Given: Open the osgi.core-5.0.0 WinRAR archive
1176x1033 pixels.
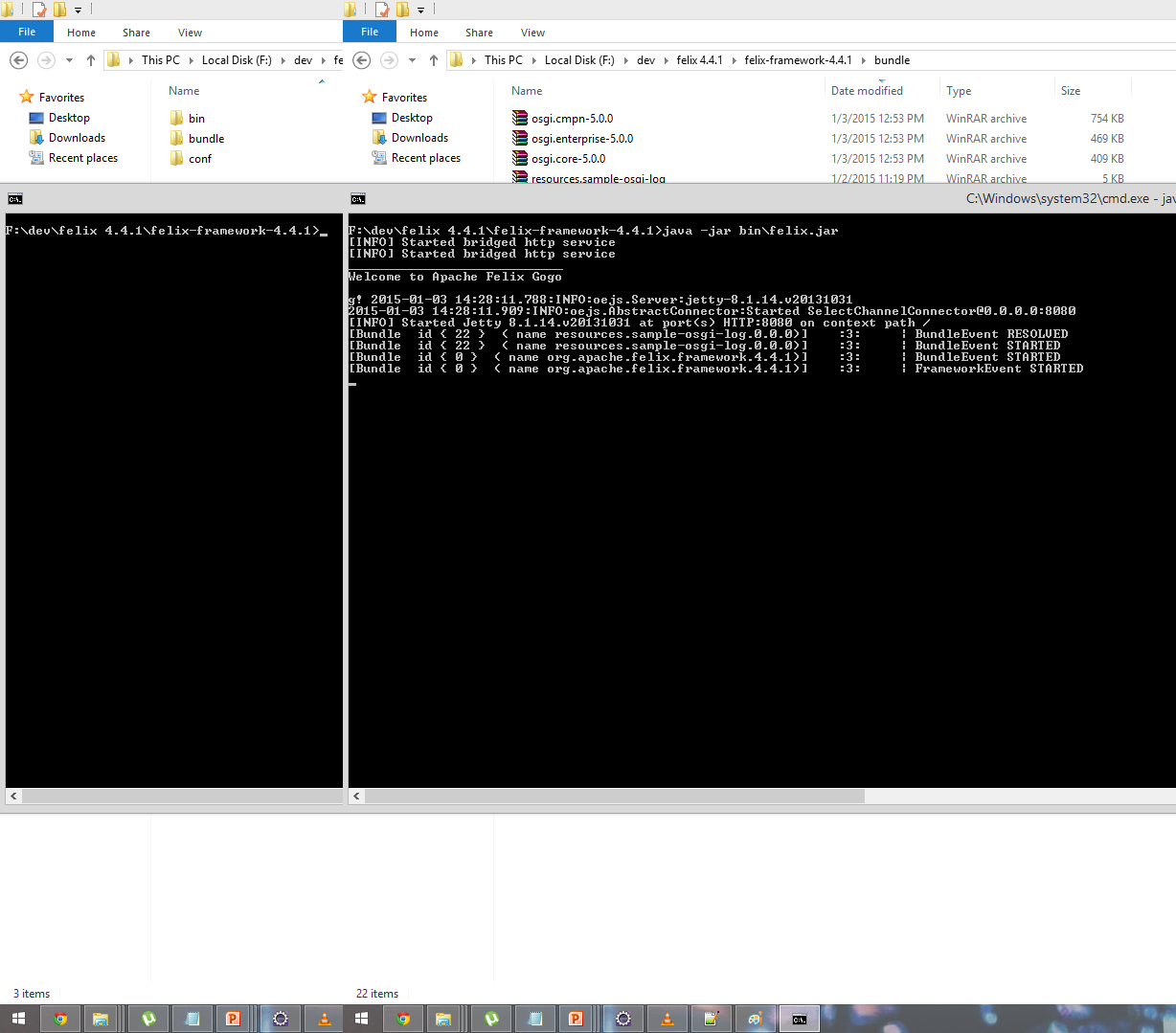Looking at the screenshot, I should point(565,159).
